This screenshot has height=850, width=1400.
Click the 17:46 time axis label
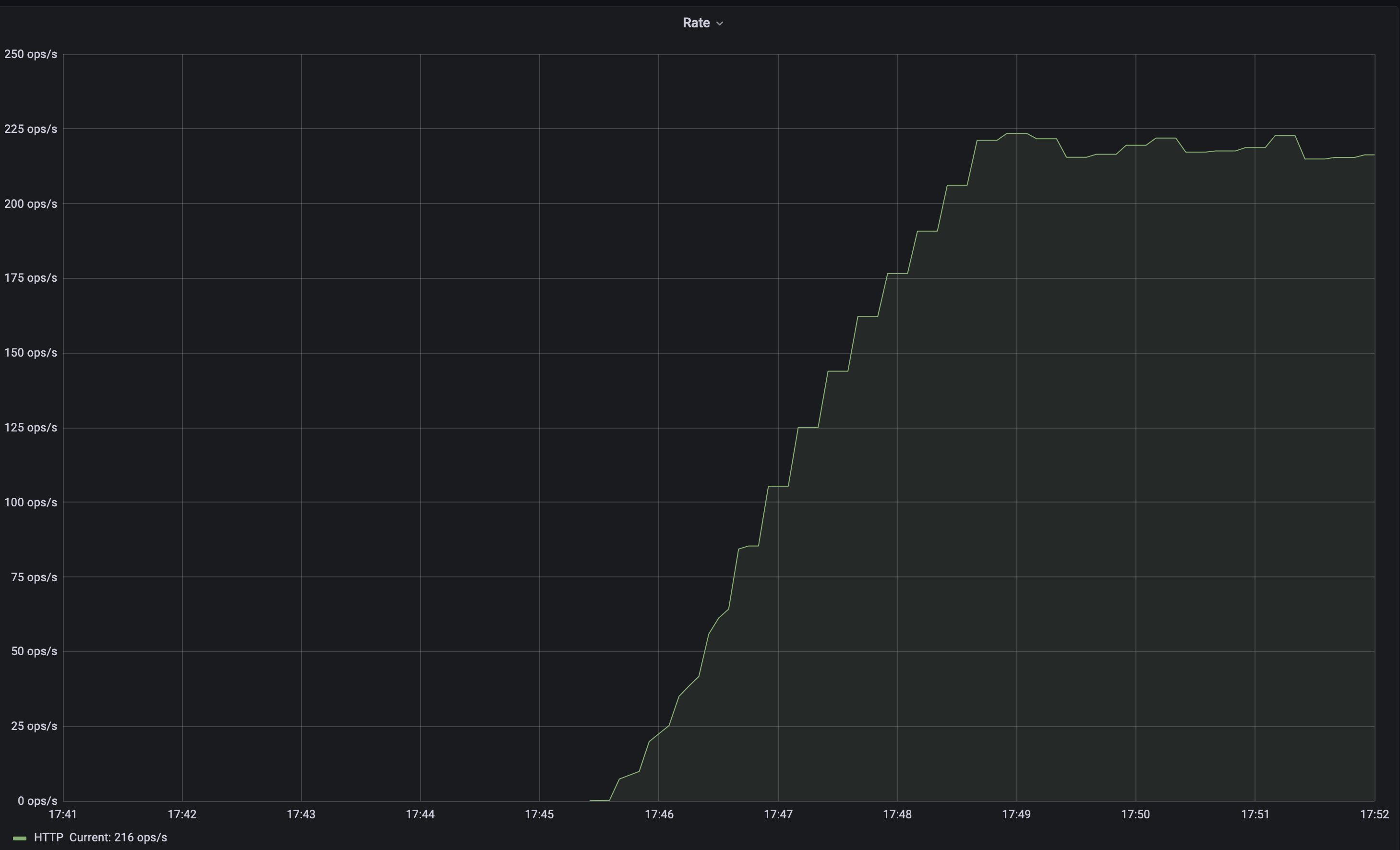[659, 814]
